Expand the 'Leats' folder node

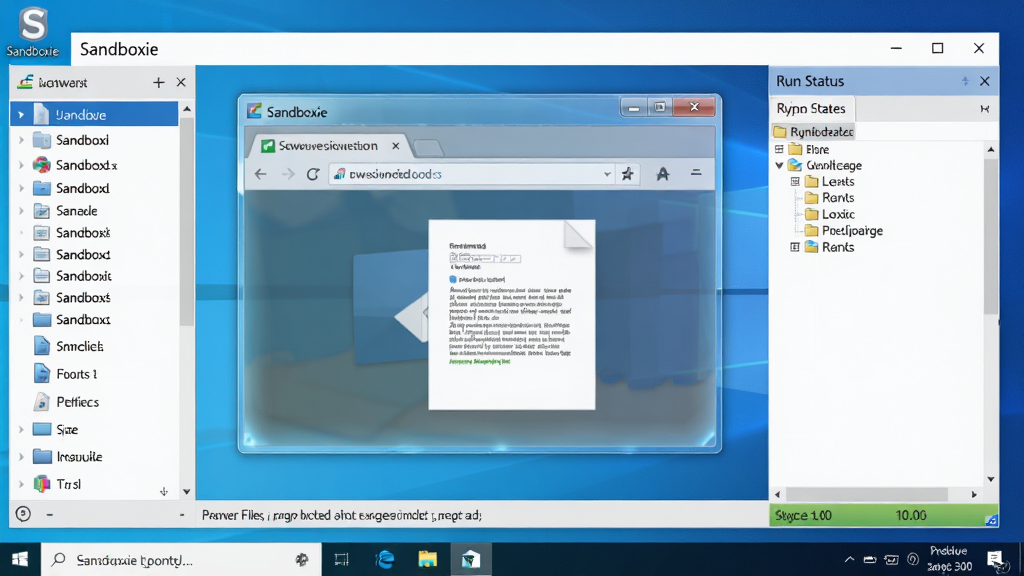click(x=795, y=182)
